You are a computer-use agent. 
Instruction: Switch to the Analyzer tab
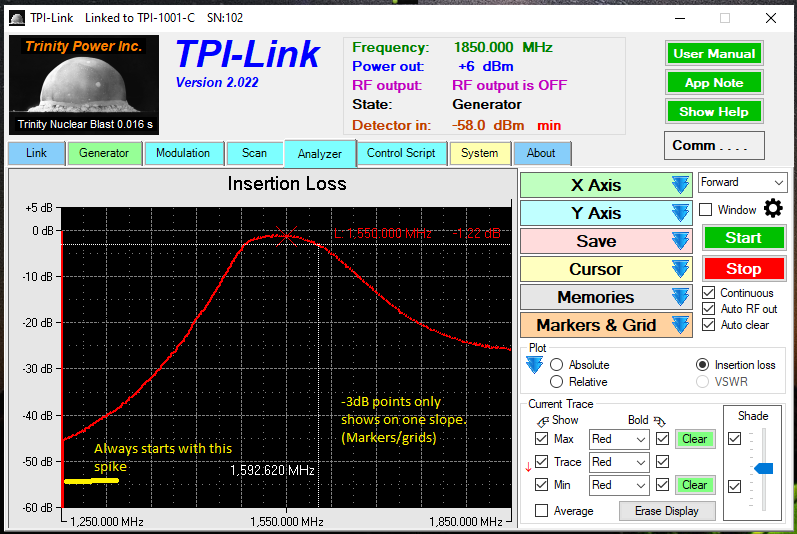320,154
